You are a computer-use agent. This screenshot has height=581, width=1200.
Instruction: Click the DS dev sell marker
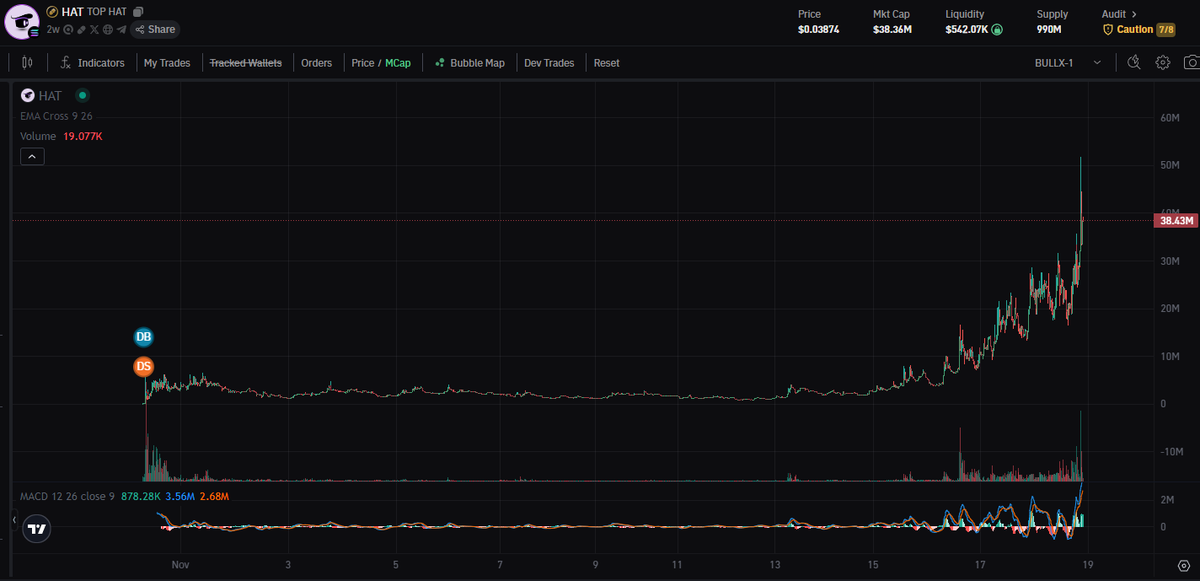pos(144,367)
